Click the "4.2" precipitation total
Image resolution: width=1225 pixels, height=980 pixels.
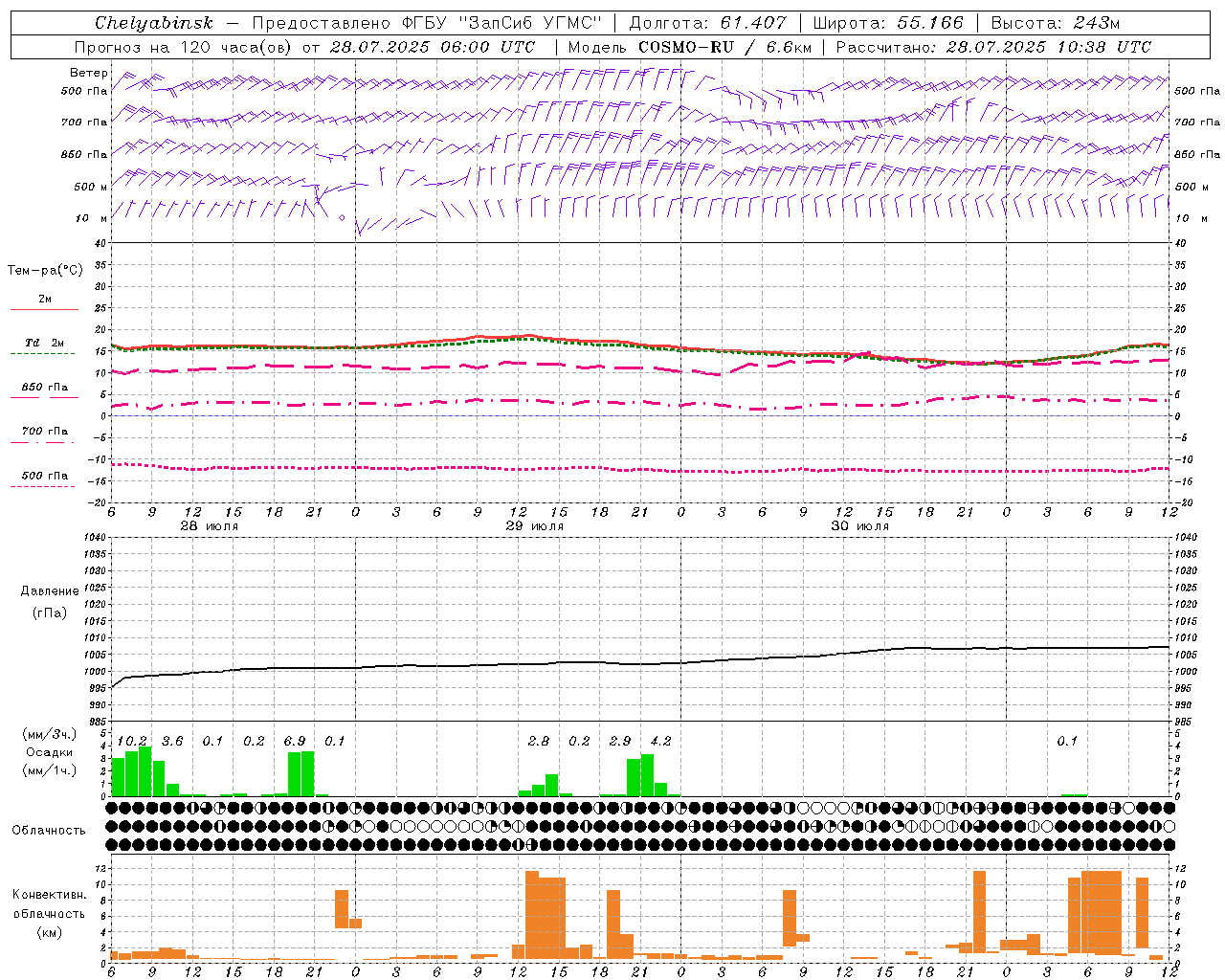tap(660, 741)
